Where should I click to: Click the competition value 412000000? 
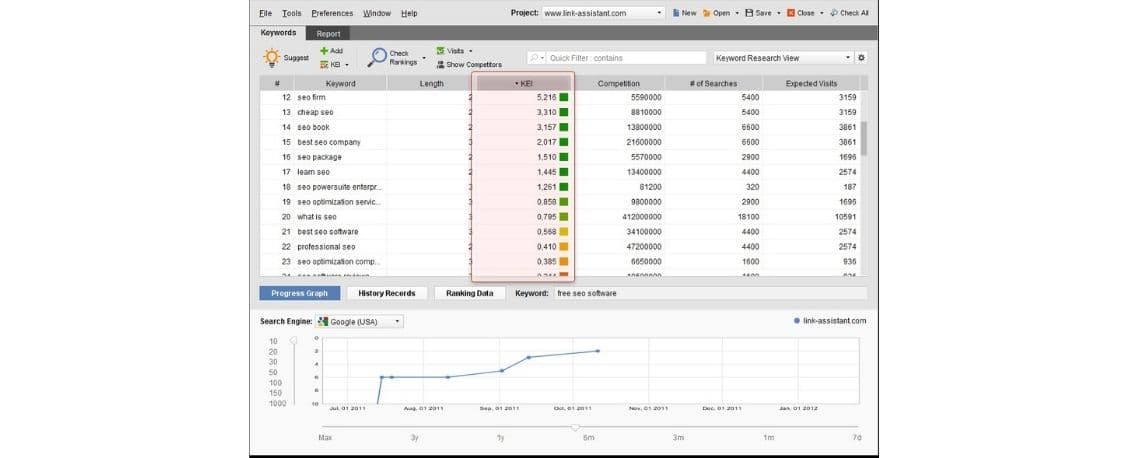tap(641, 216)
